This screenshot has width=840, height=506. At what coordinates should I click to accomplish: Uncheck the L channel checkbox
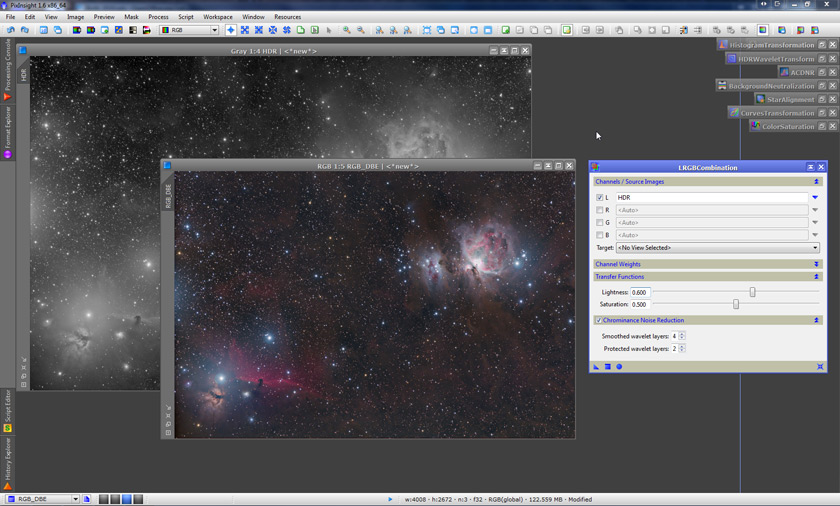click(x=600, y=198)
